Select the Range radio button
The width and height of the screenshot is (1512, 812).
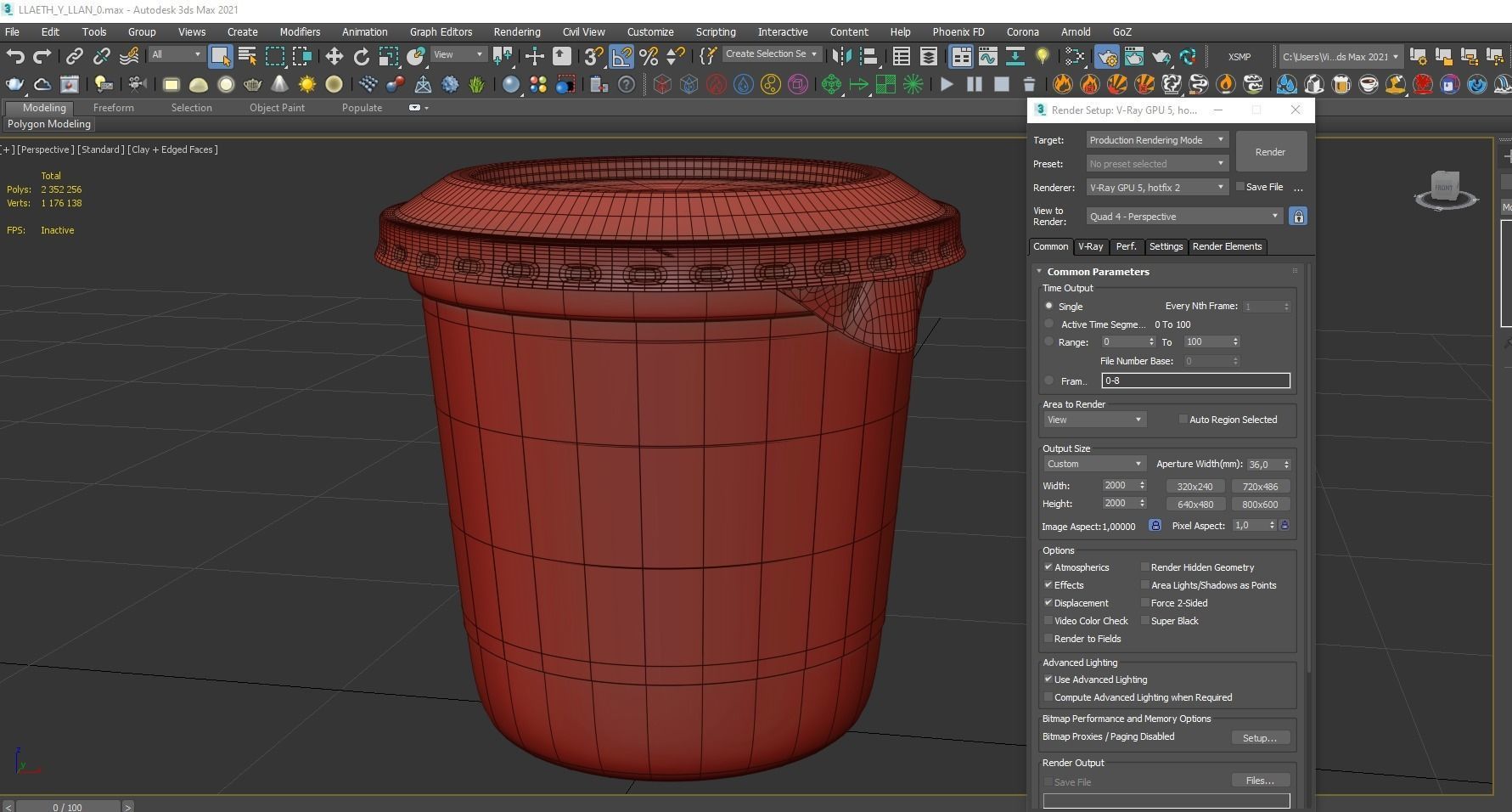click(1049, 341)
